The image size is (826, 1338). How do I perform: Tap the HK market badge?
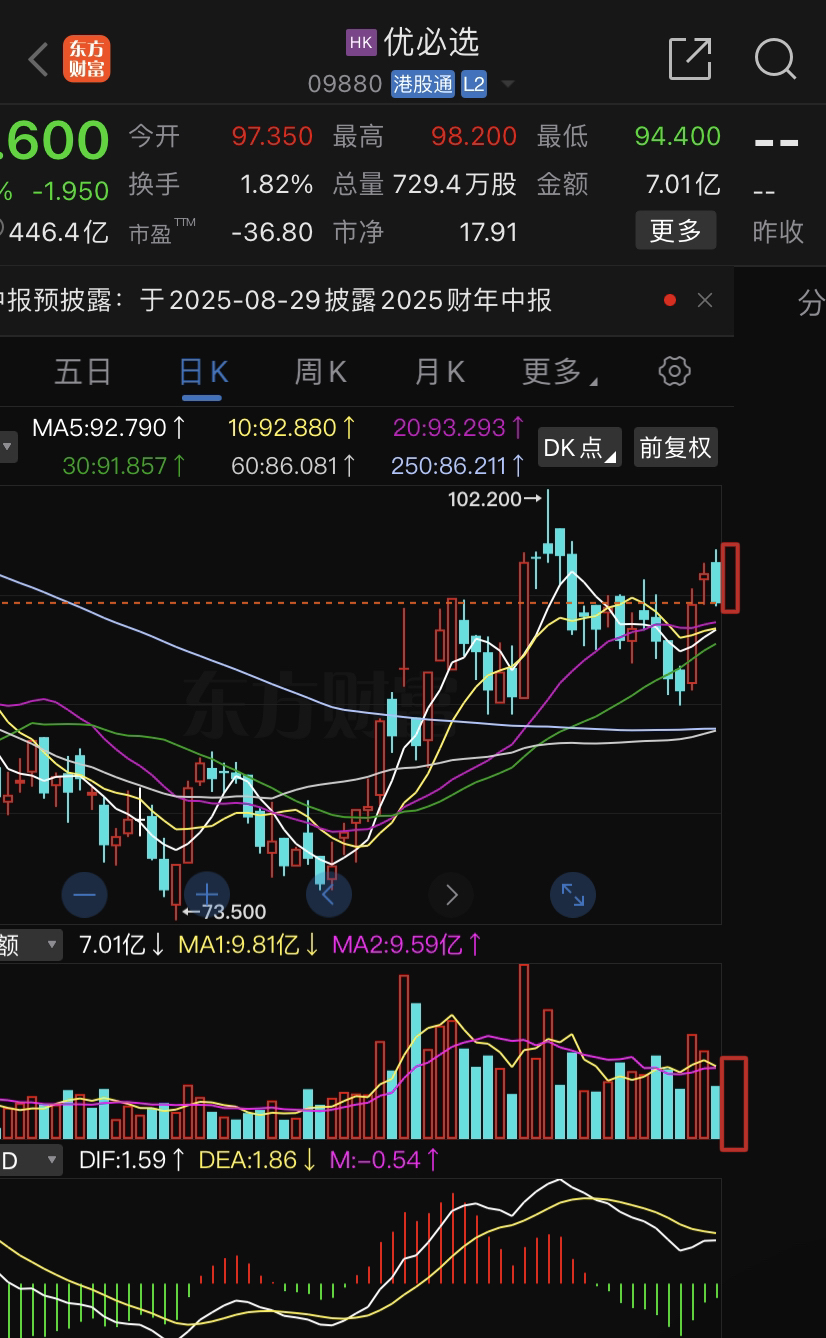click(x=361, y=42)
